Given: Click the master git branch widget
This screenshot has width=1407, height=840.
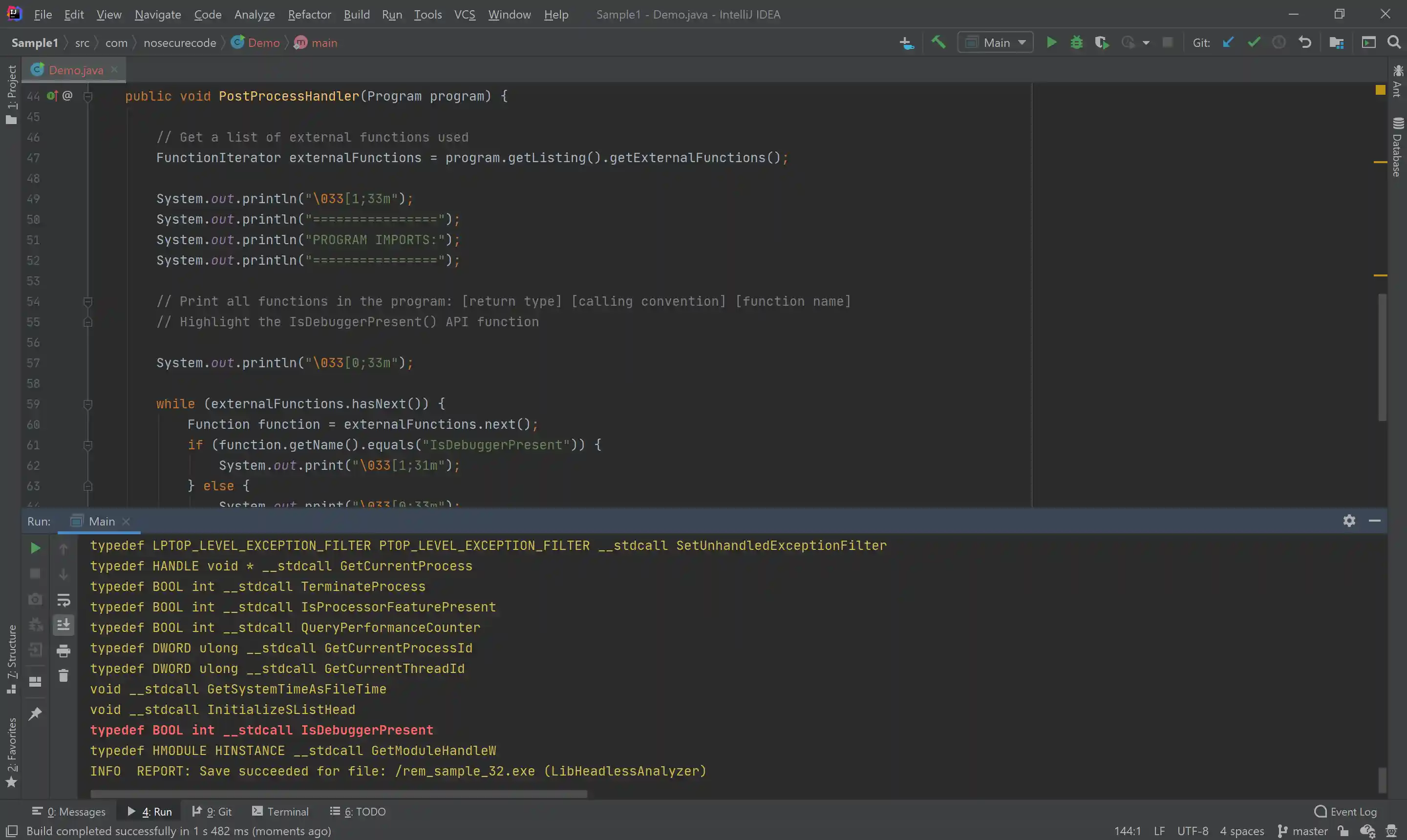Looking at the screenshot, I should tap(1303, 831).
